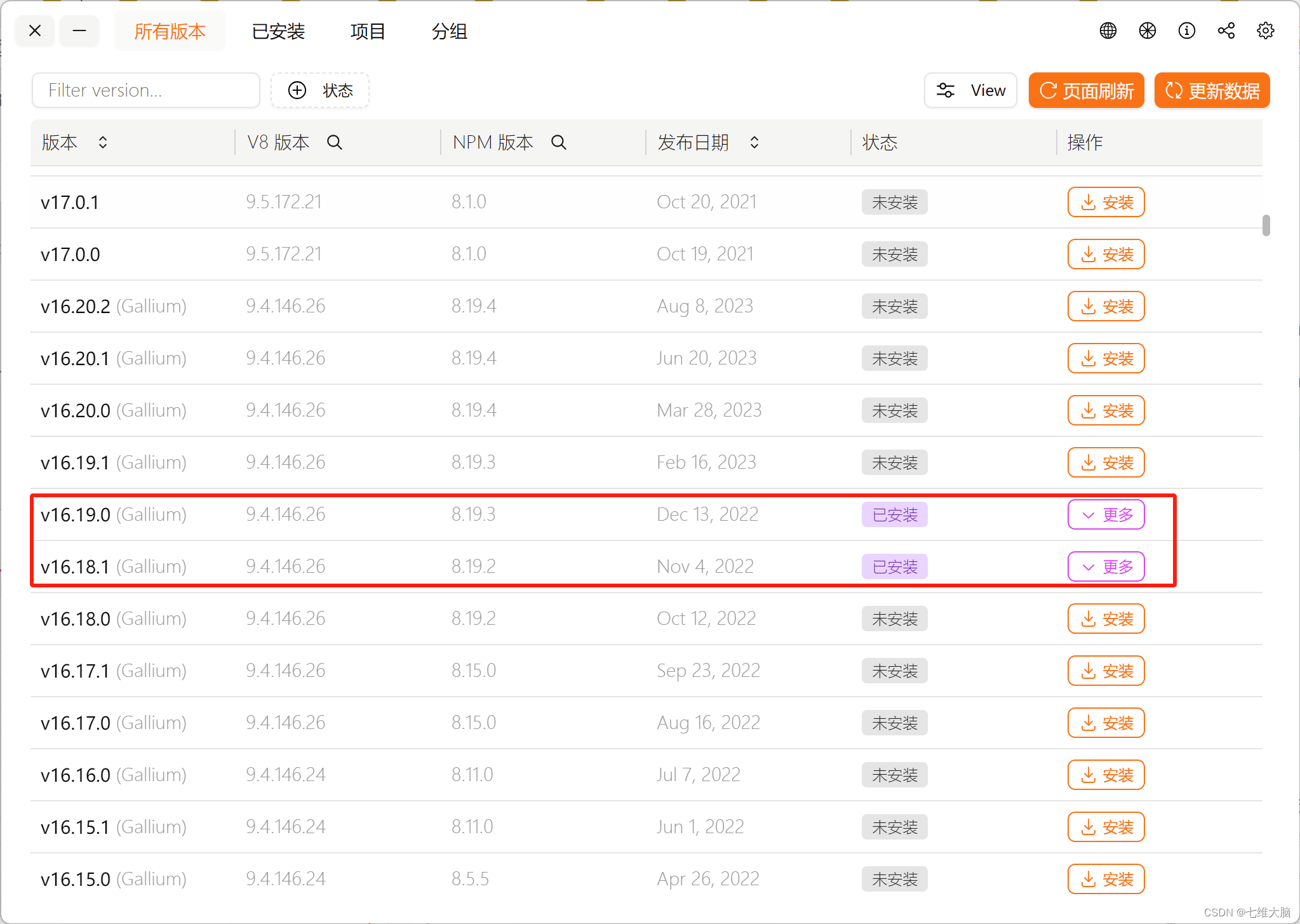This screenshot has height=924, width=1300.
Task: Click the 页面刷新 button
Action: [1086, 90]
